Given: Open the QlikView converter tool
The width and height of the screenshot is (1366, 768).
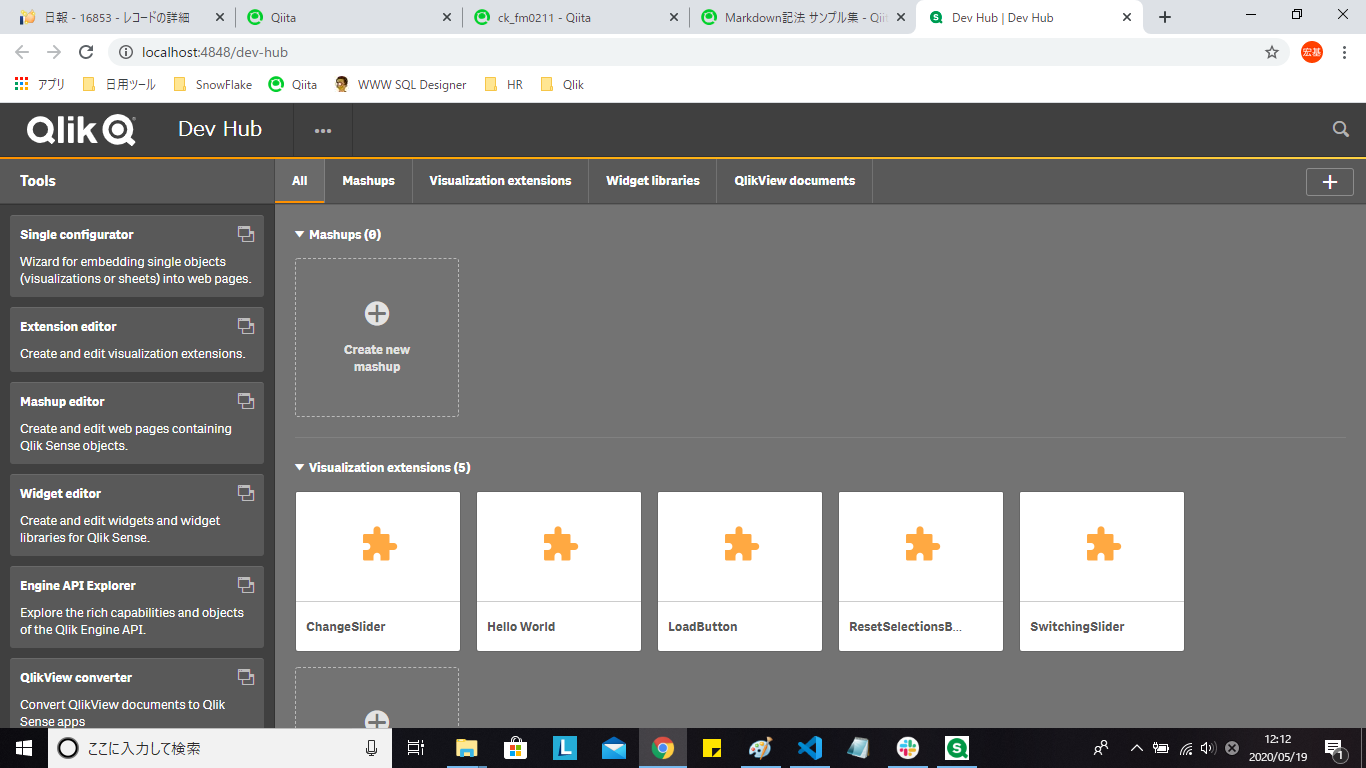Looking at the screenshot, I should 137,693.
